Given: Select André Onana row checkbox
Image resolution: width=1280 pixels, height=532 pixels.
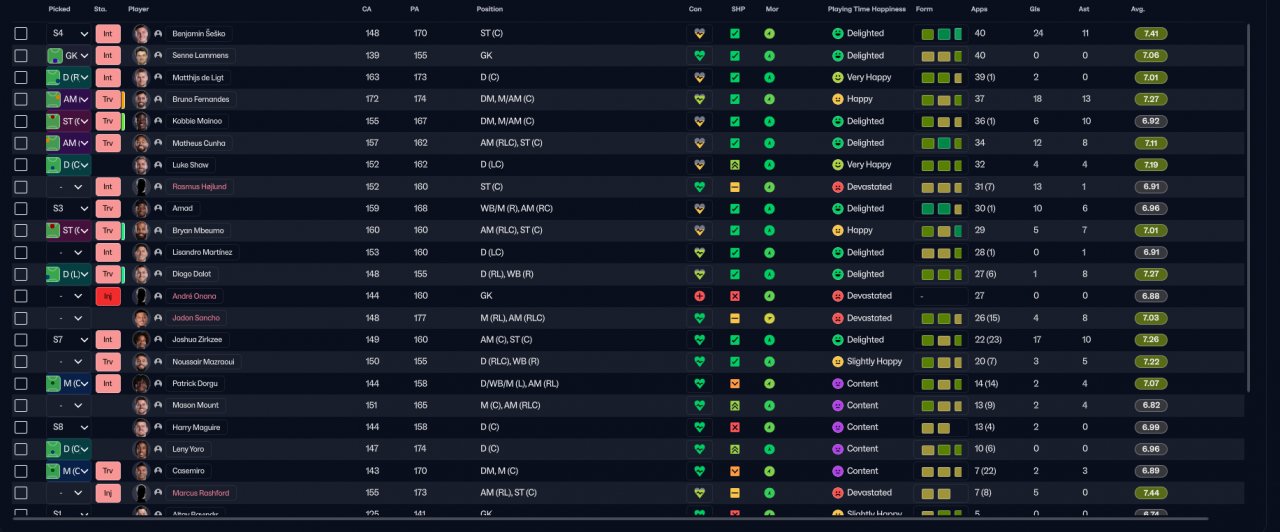Looking at the screenshot, I should coord(21,296).
